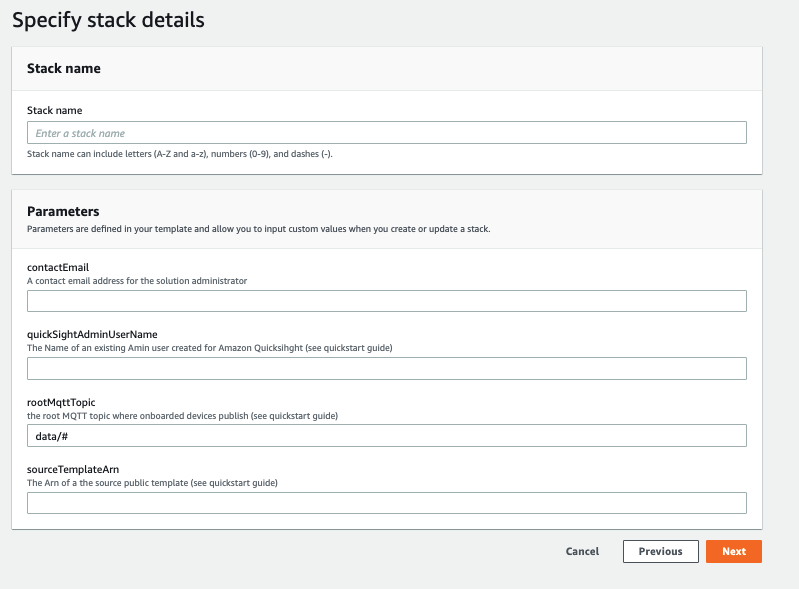Viewport: 799px width, 589px height.
Task: Cancel the stack creation
Action: [582, 551]
